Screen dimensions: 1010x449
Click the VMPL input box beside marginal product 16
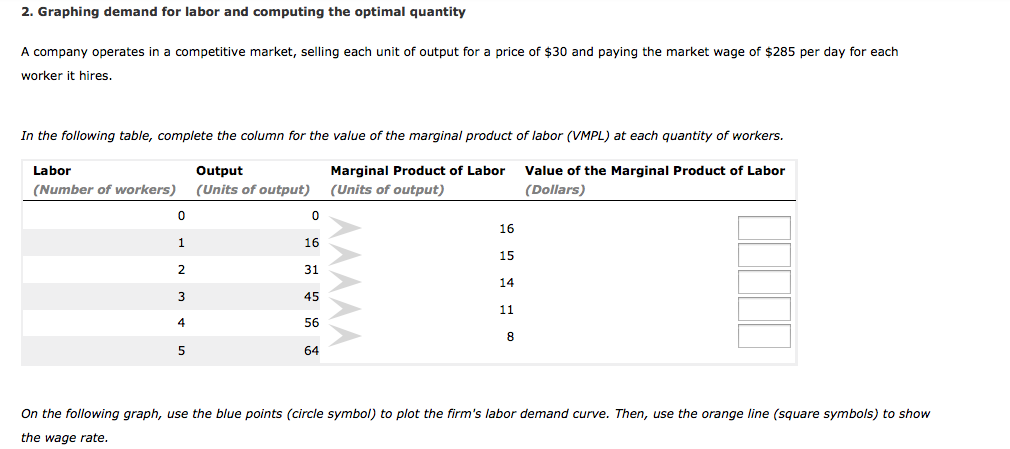(x=764, y=228)
